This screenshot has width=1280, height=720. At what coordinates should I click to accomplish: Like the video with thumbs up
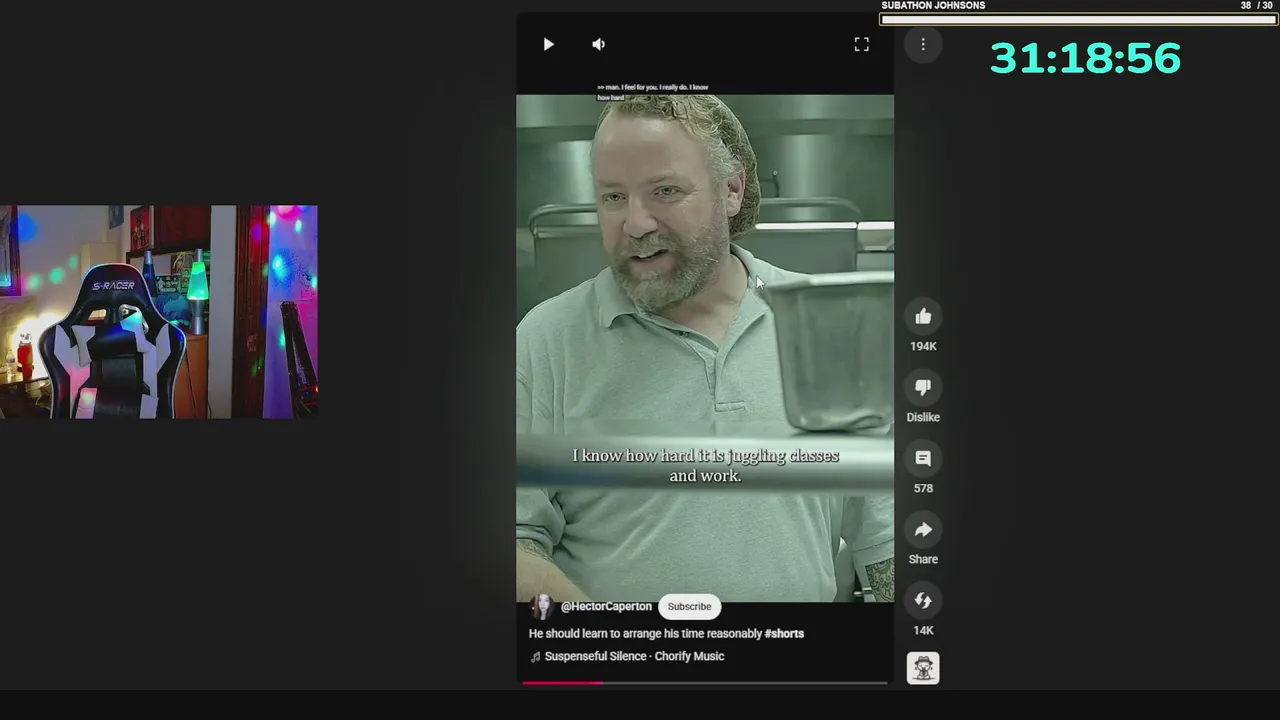click(x=923, y=317)
